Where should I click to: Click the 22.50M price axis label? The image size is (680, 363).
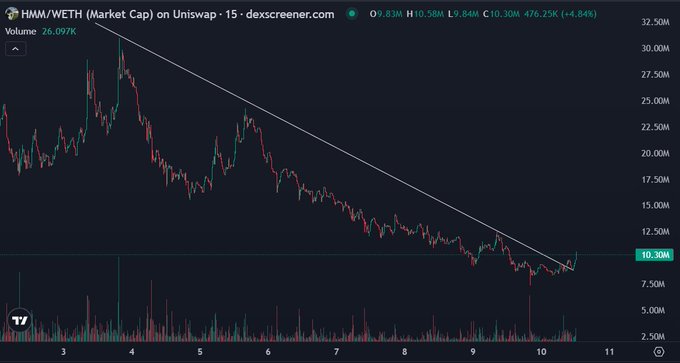point(655,127)
